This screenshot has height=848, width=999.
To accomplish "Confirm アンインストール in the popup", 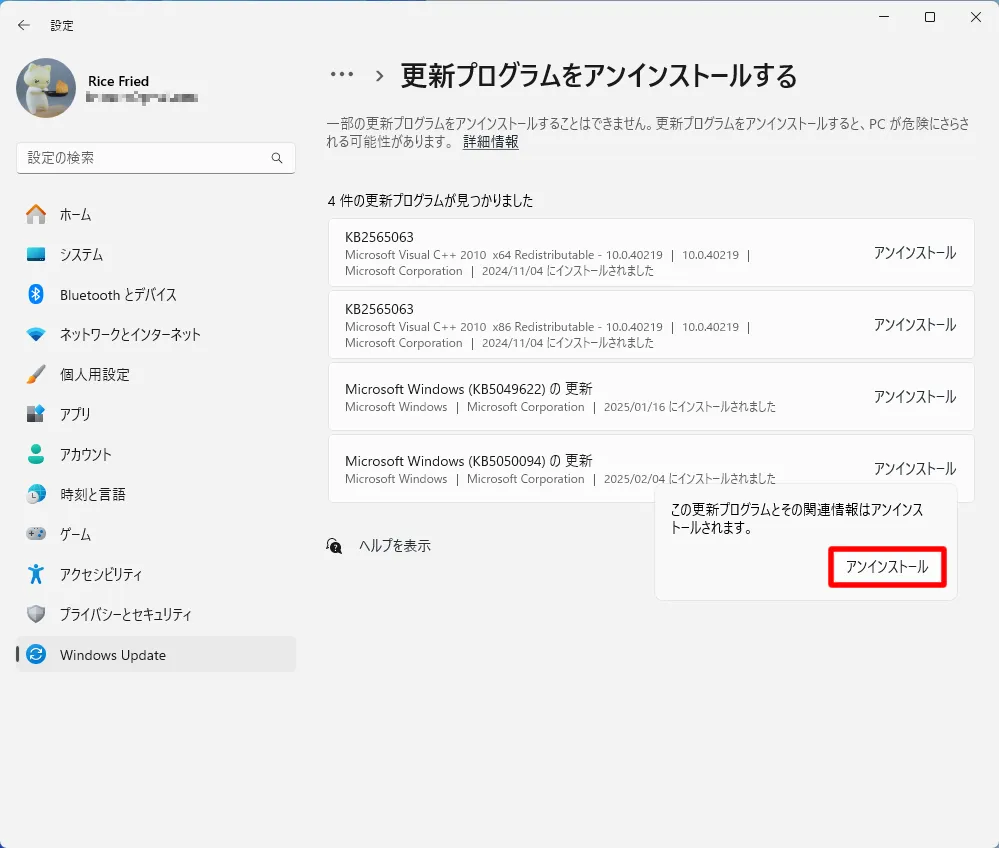I will point(887,567).
